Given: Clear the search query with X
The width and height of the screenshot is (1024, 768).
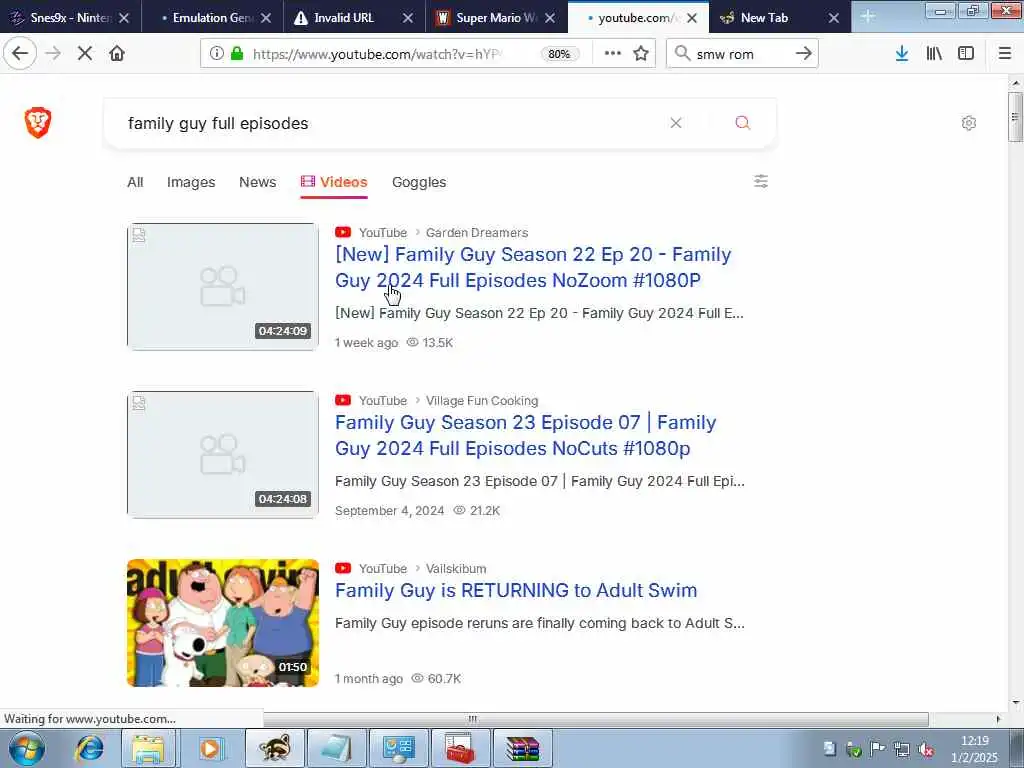Looking at the screenshot, I should pyautogui.click(x=676, y=123).
